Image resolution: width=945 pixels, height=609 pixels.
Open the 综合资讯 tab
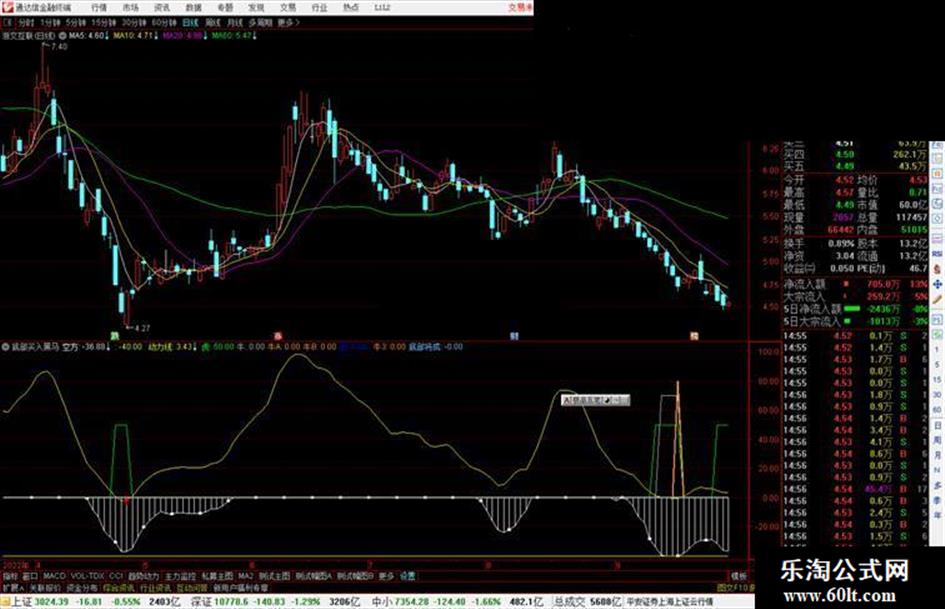click(x=119, y=587)
